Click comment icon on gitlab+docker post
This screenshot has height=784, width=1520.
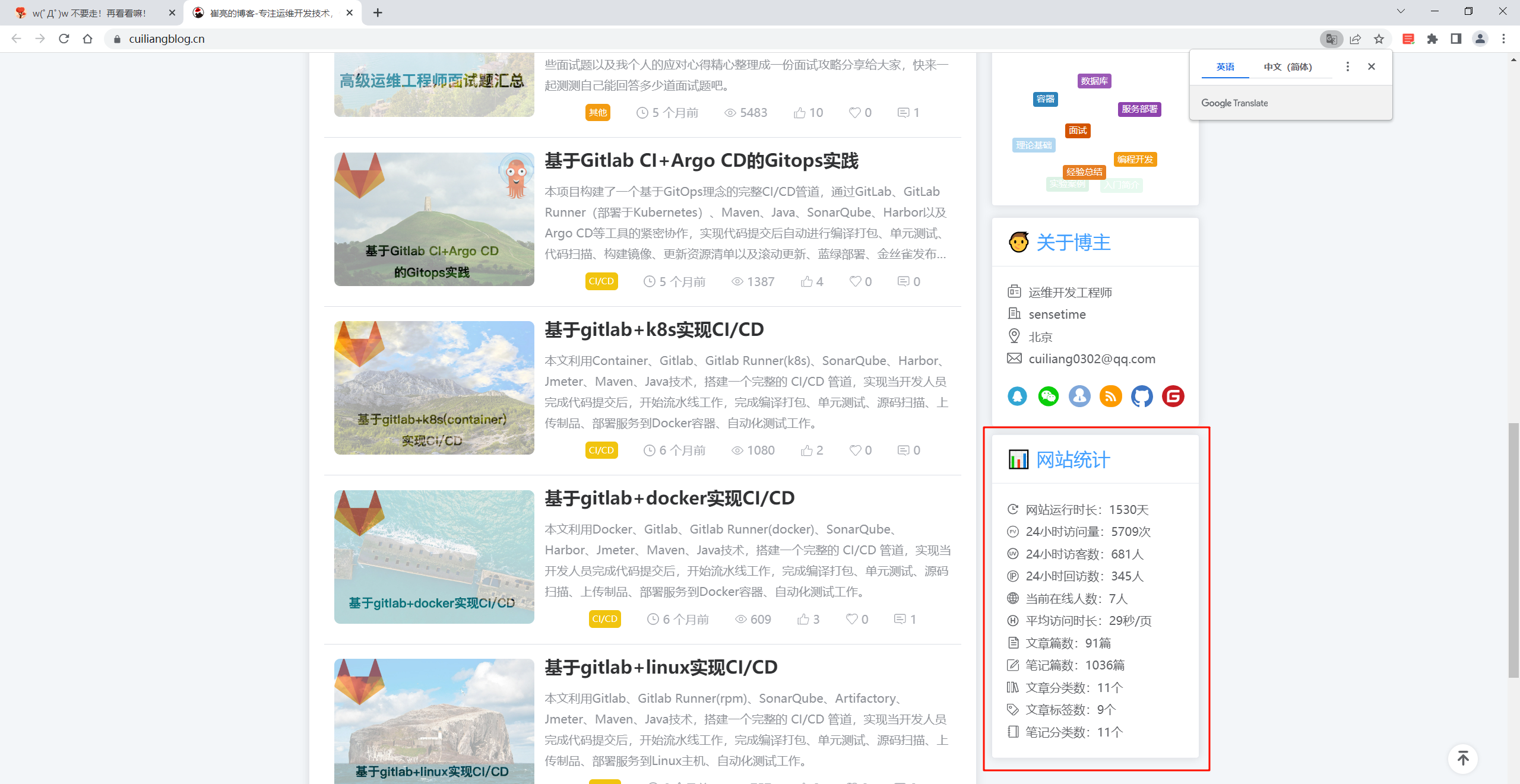[900, 619]
